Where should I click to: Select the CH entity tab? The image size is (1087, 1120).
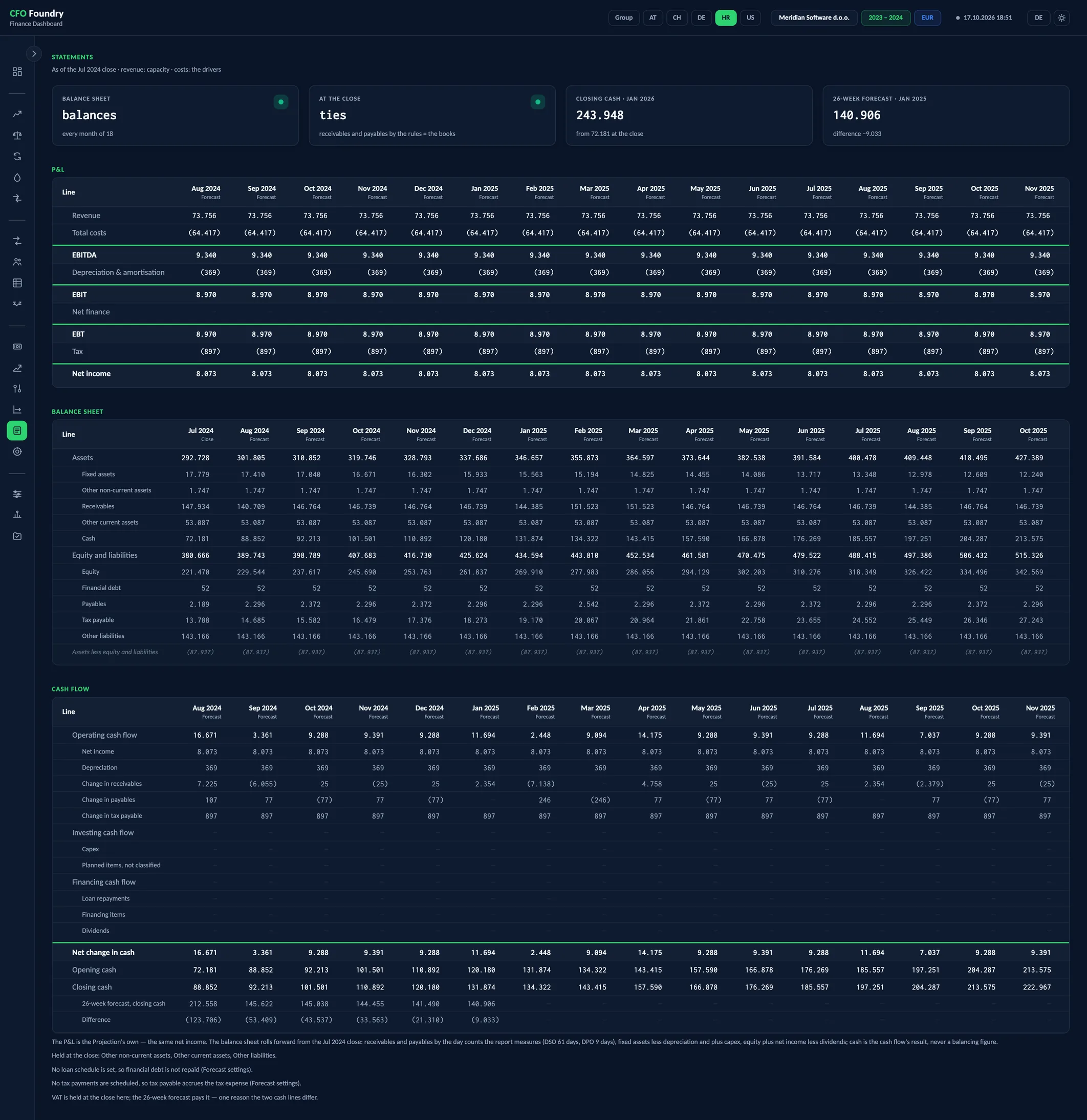tap(677, 18)
